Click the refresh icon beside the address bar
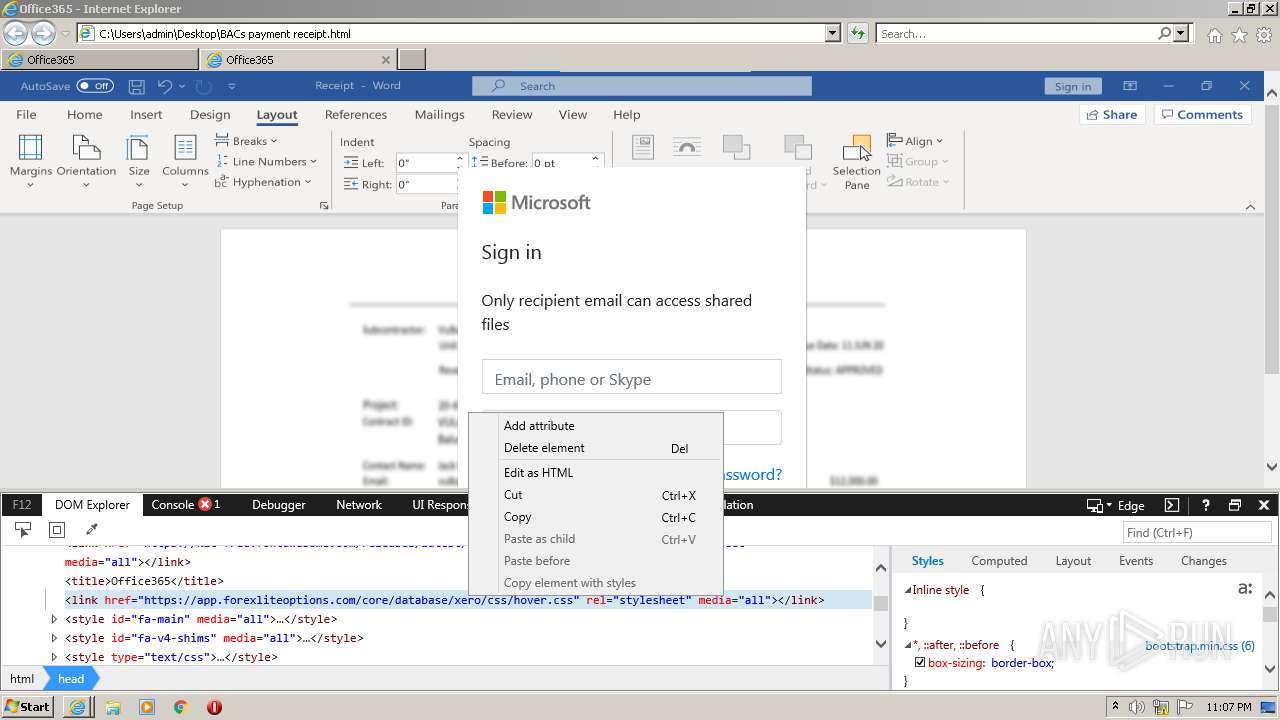This screenshot has width=1280, height=720. click(857, 33)
